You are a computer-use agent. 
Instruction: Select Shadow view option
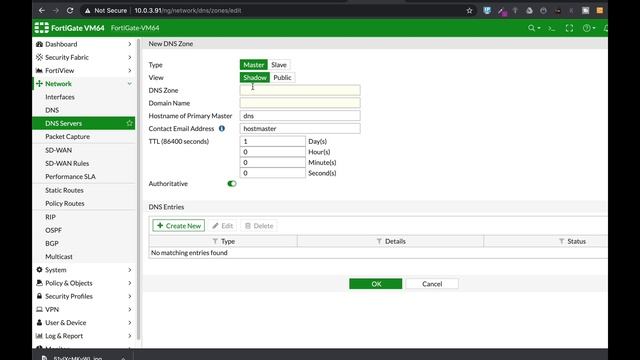click(255, 77)
